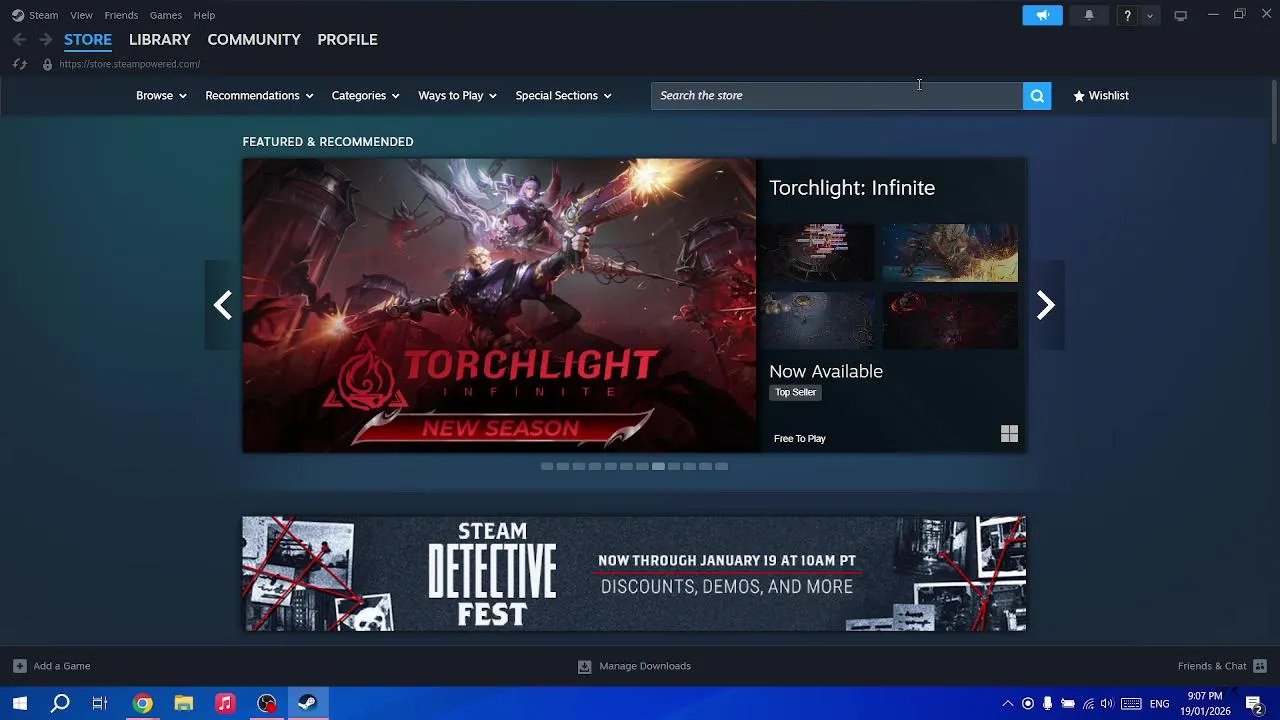The width and height of the screenshot is (1280, 720).
Task: Switch to the COMMUNITY tab
Action: [x=254, y=40]
